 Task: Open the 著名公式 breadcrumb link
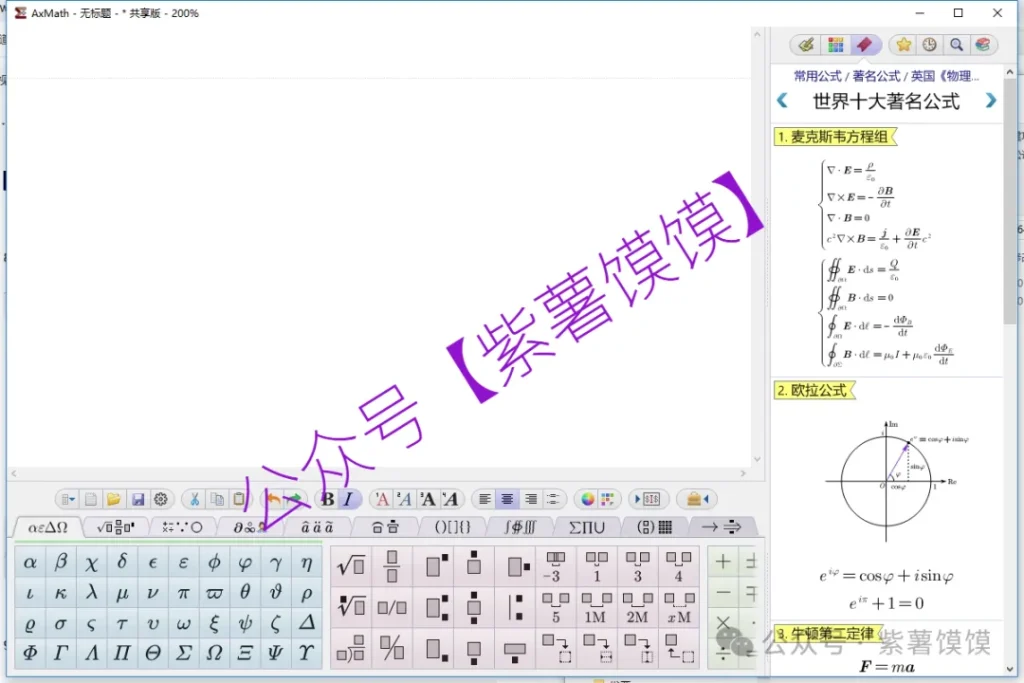pos(875,76)
